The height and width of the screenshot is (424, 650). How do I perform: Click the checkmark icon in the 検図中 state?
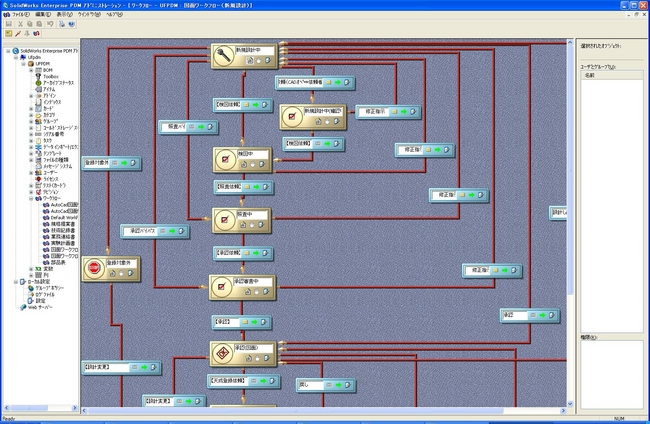[x=226, y=159]
